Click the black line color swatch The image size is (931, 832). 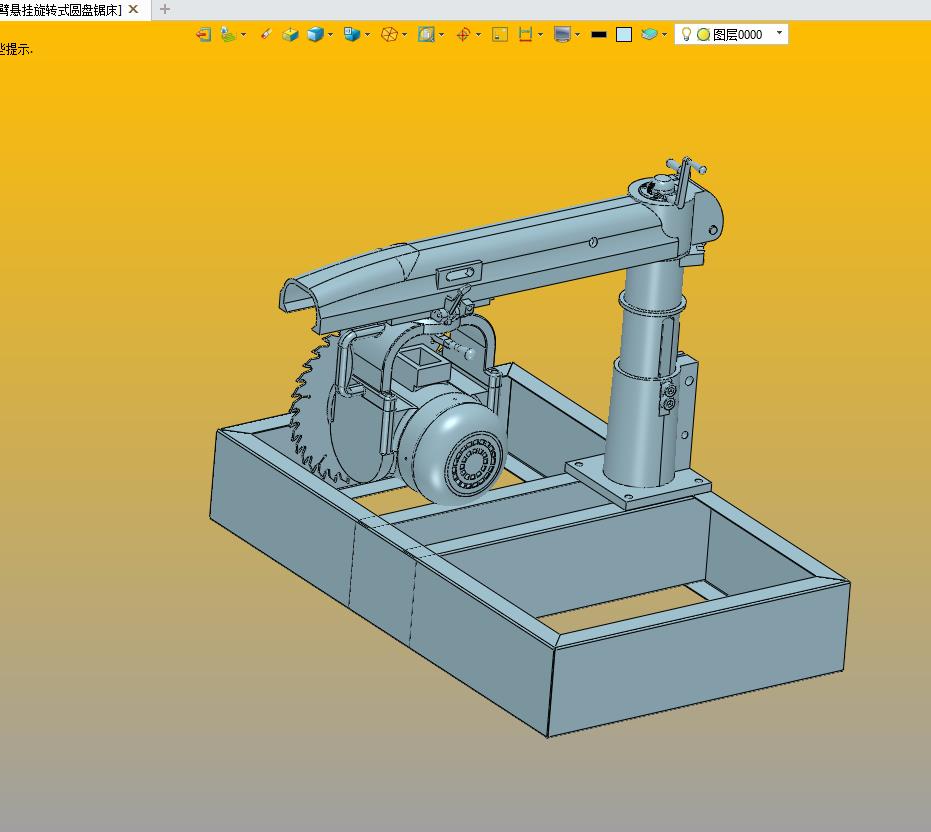coord(599,35)
